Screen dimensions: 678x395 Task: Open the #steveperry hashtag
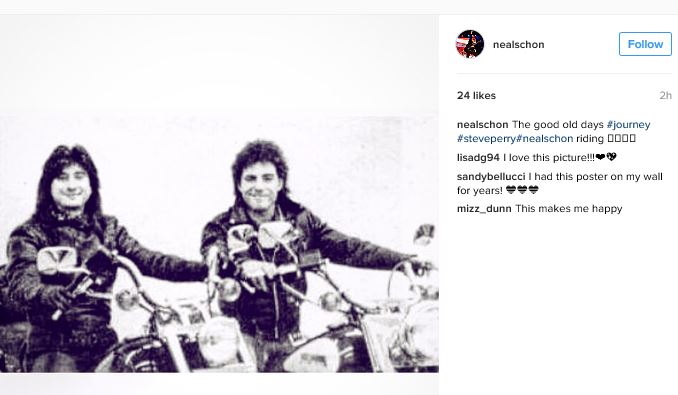486,139
